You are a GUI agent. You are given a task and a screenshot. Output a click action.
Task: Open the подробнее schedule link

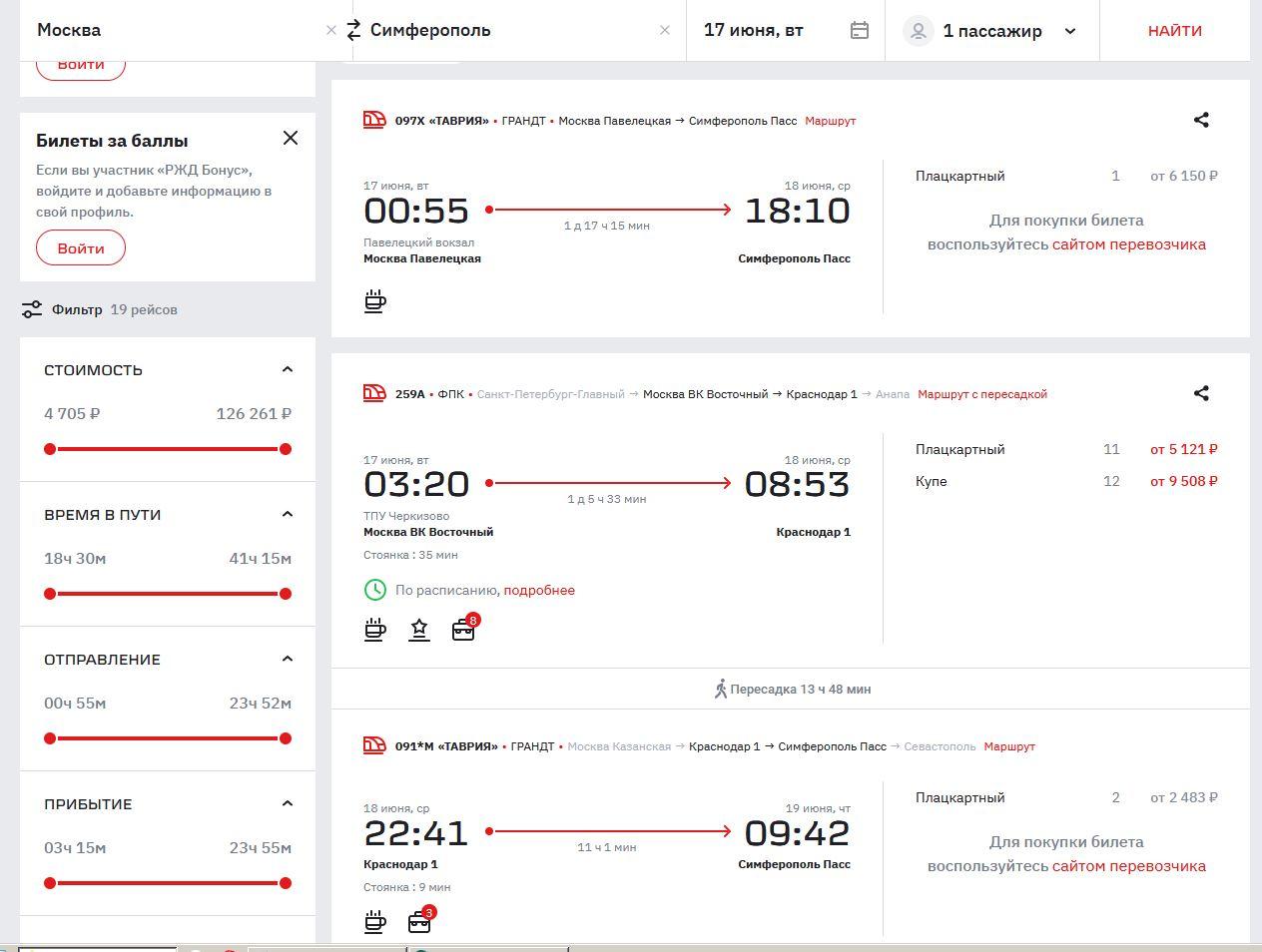[539, 590]
